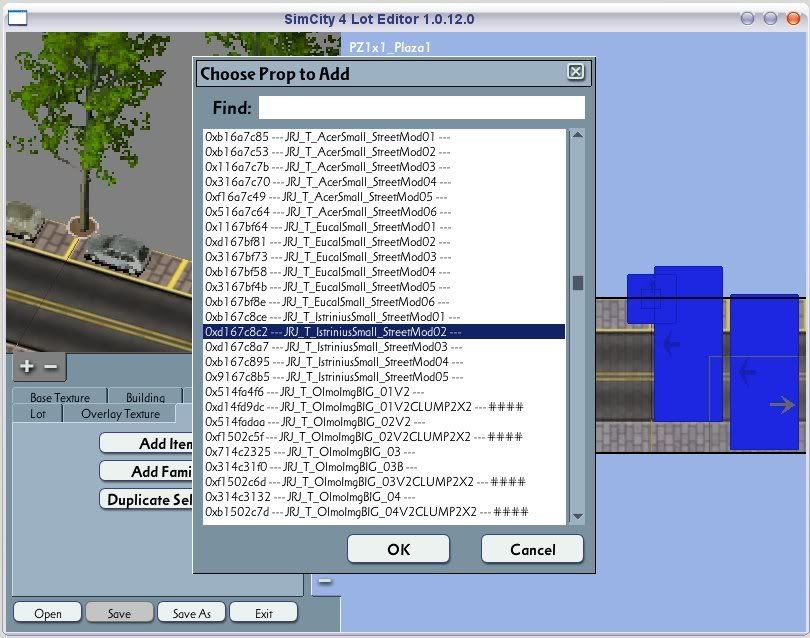Viewport: 810px width, 638px height.
Task: Select JRJ_T_AcerSmall_StreetMod03 prop
Action: tap(384, 167)
